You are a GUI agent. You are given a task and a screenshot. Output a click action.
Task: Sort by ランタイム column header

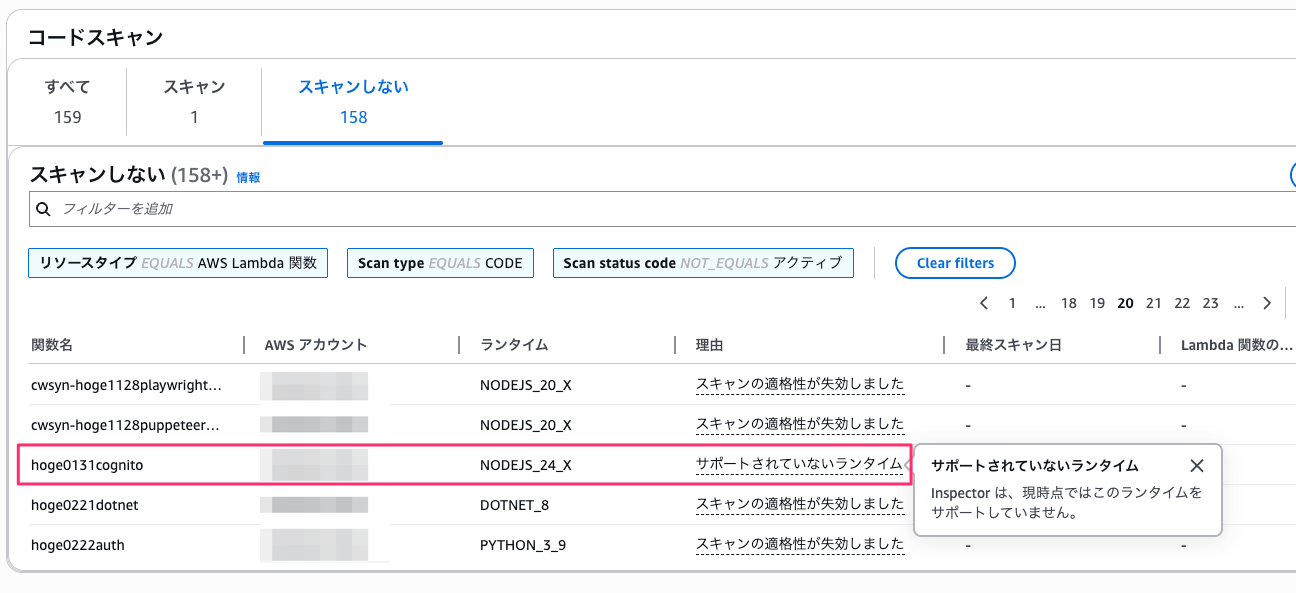514,345
